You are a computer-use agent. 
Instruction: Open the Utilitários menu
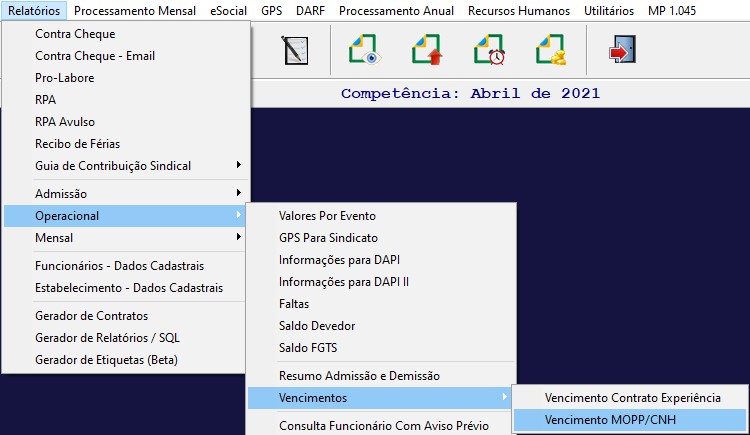click(609, 11)
